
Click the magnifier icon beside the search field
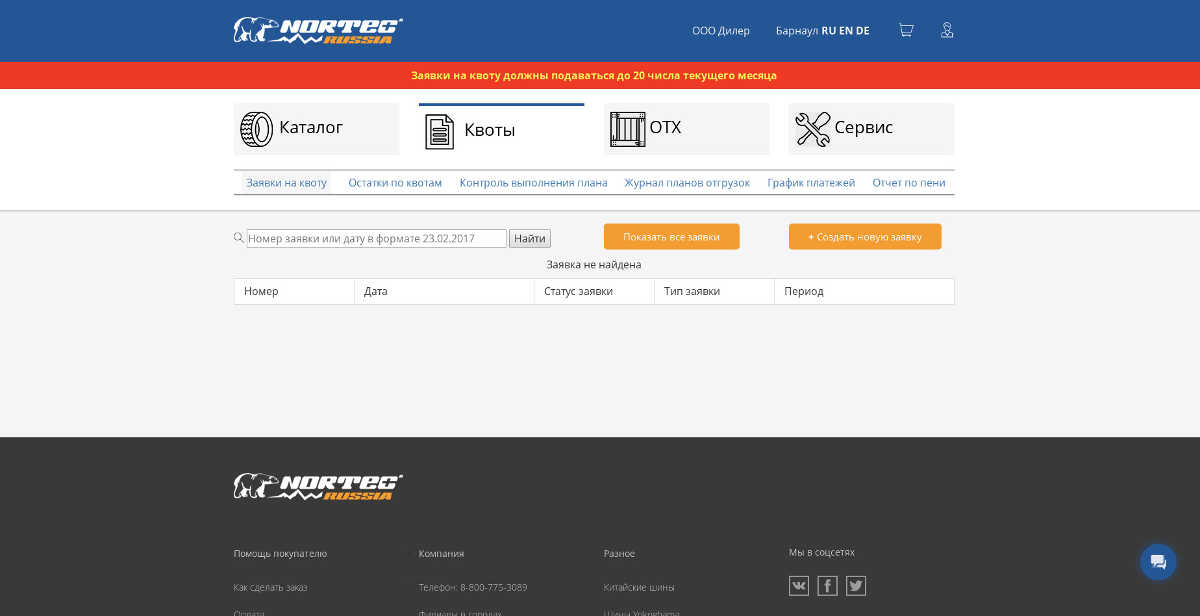pyautogui.click(x=239, y=238)
